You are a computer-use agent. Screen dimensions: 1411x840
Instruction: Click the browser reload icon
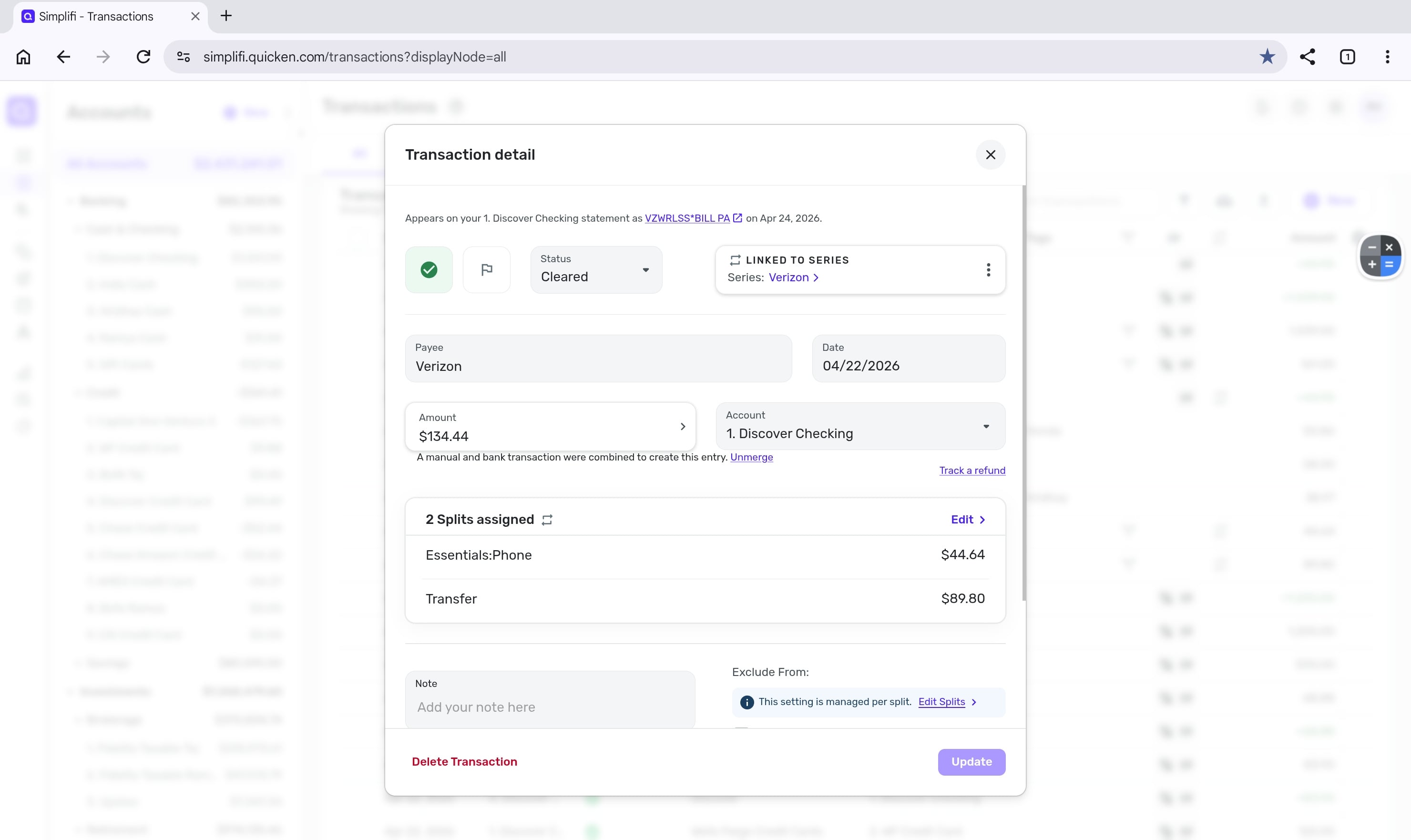[x=143, y=57]
